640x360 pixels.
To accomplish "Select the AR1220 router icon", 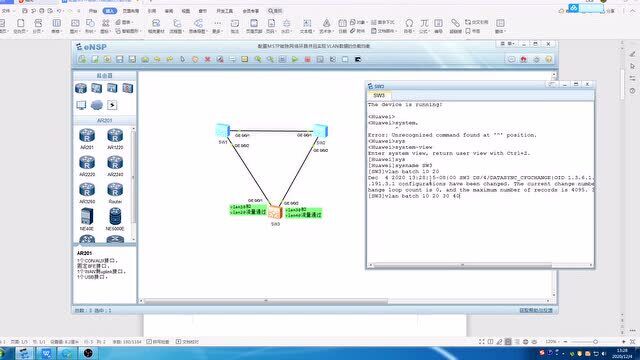I will 115,138.
